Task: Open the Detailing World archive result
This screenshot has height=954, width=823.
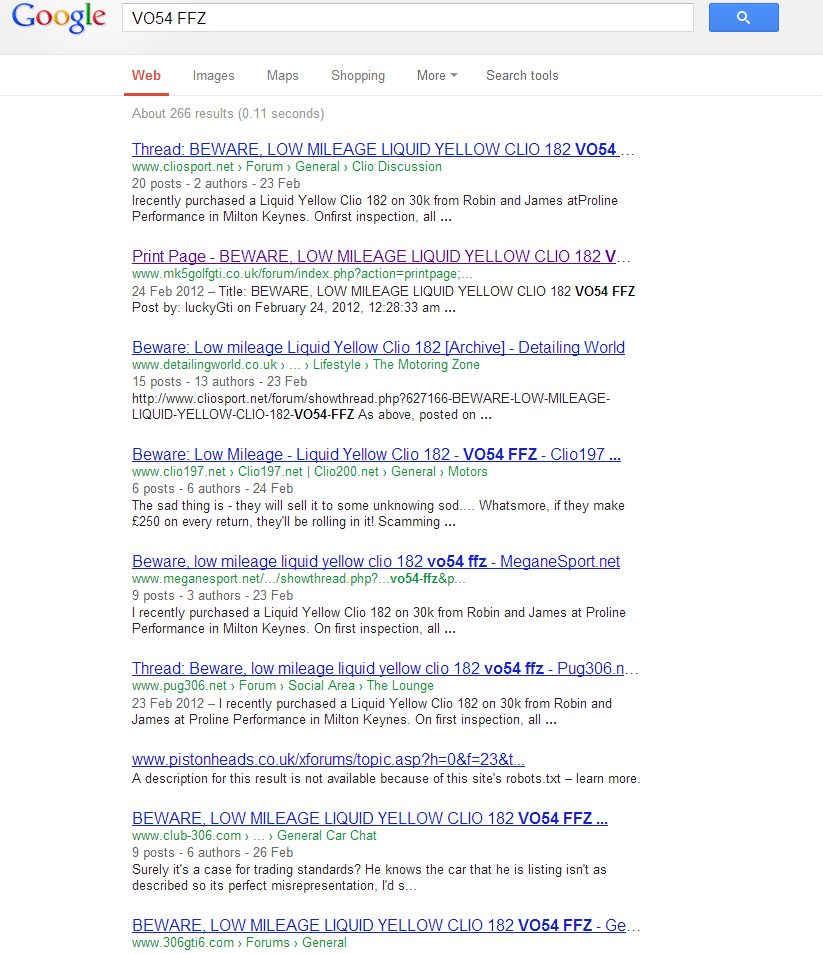Action: pyautogui.click(x=378, y=348)
